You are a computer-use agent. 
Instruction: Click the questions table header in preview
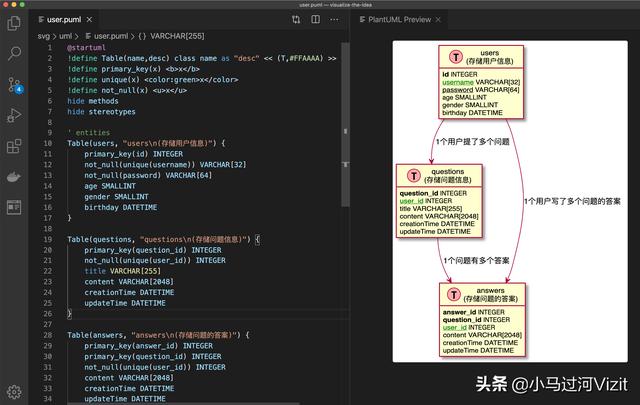click(439, 176)
